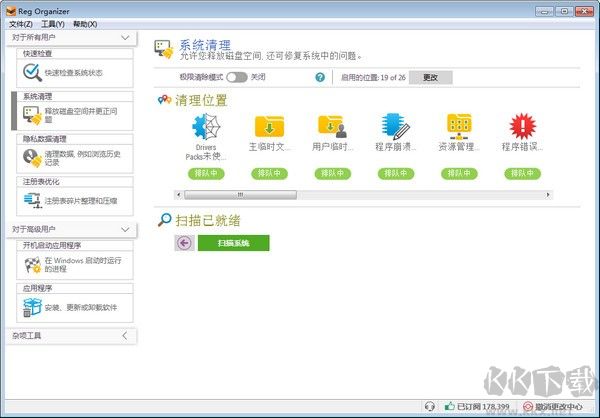600x418 pixels.
Task: Click the headset support icon in status bar
Action: click(430, 406)
